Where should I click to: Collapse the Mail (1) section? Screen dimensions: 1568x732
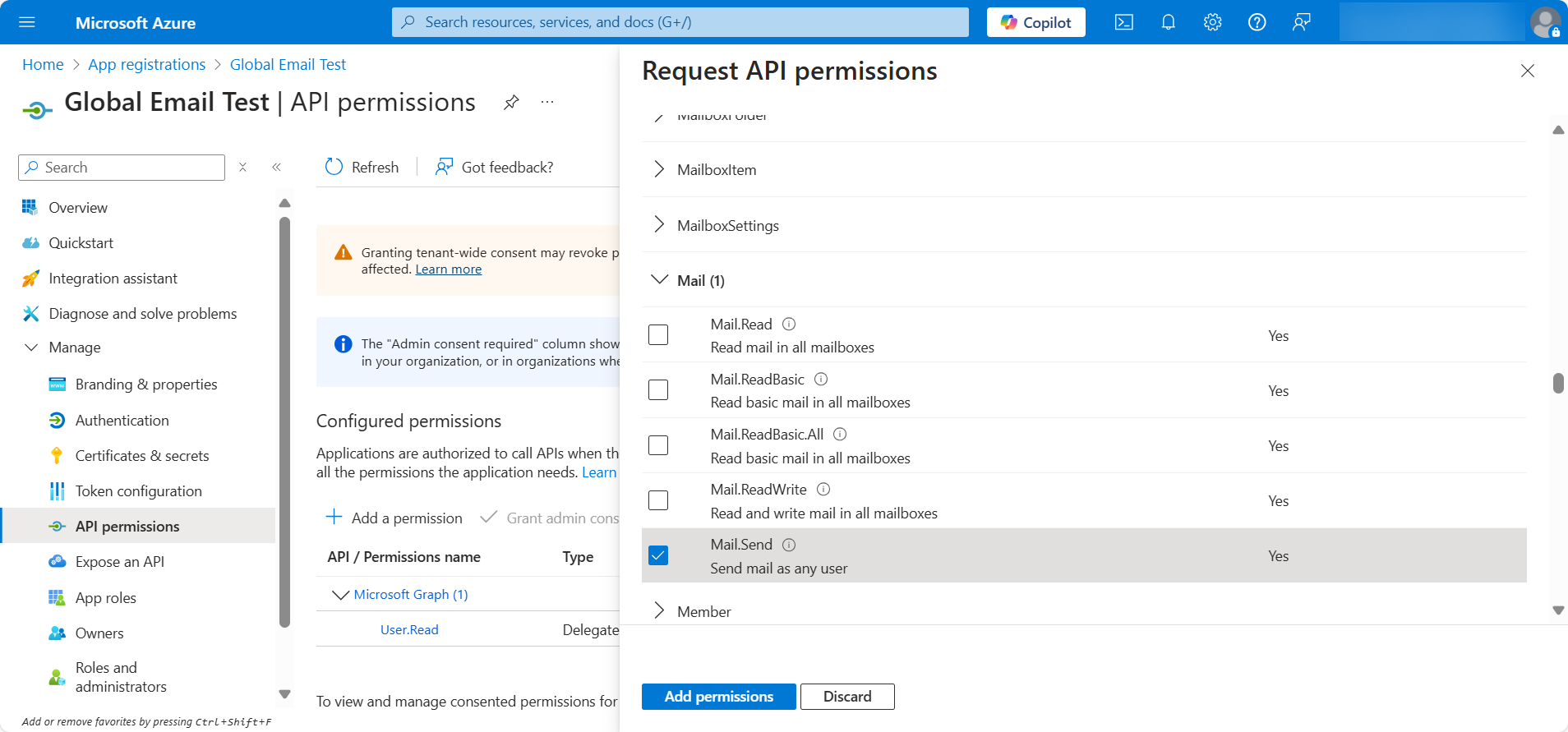[x=658, y=280]
